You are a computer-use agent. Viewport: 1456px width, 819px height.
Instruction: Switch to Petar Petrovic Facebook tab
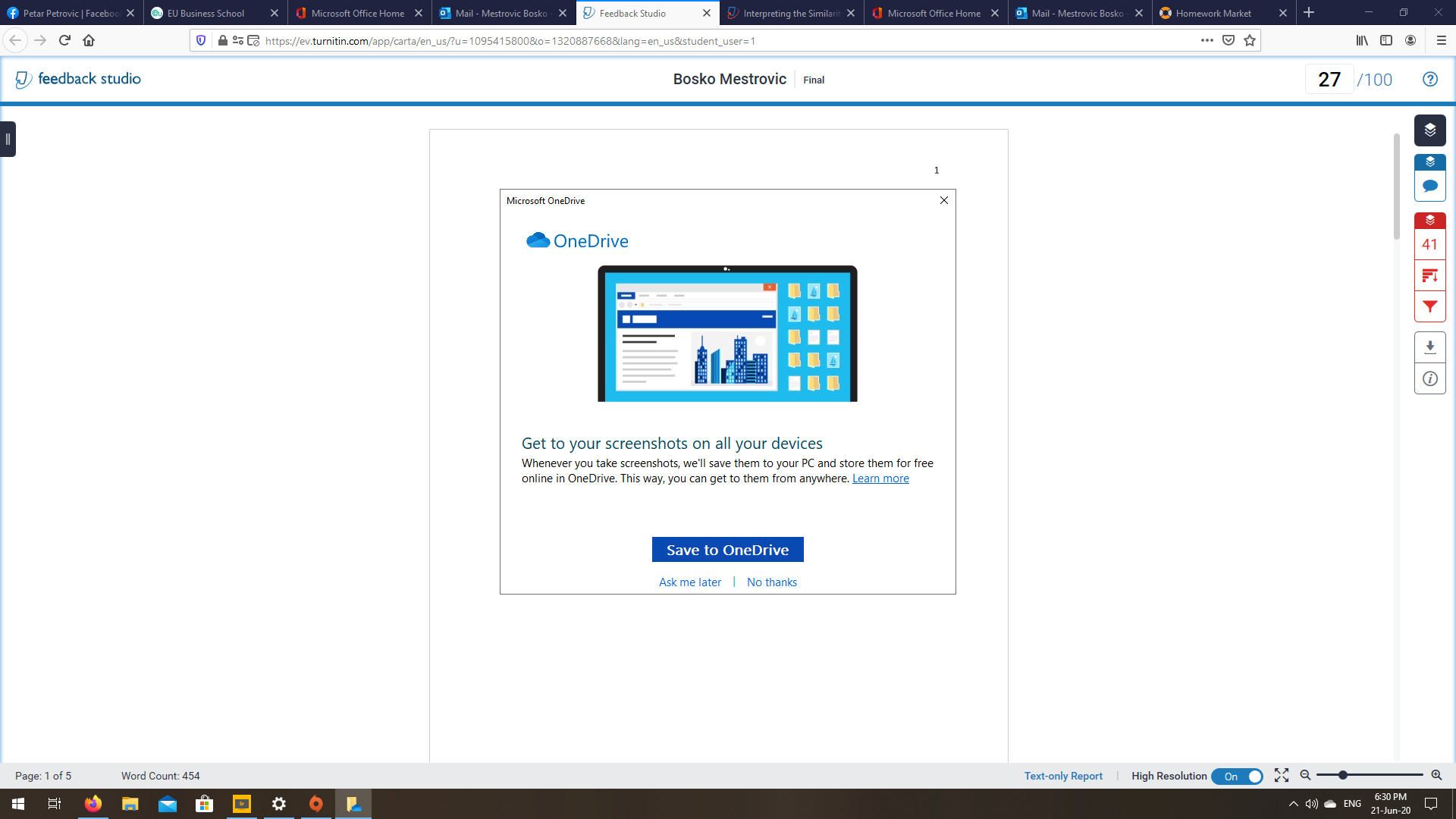pos(71,13)
